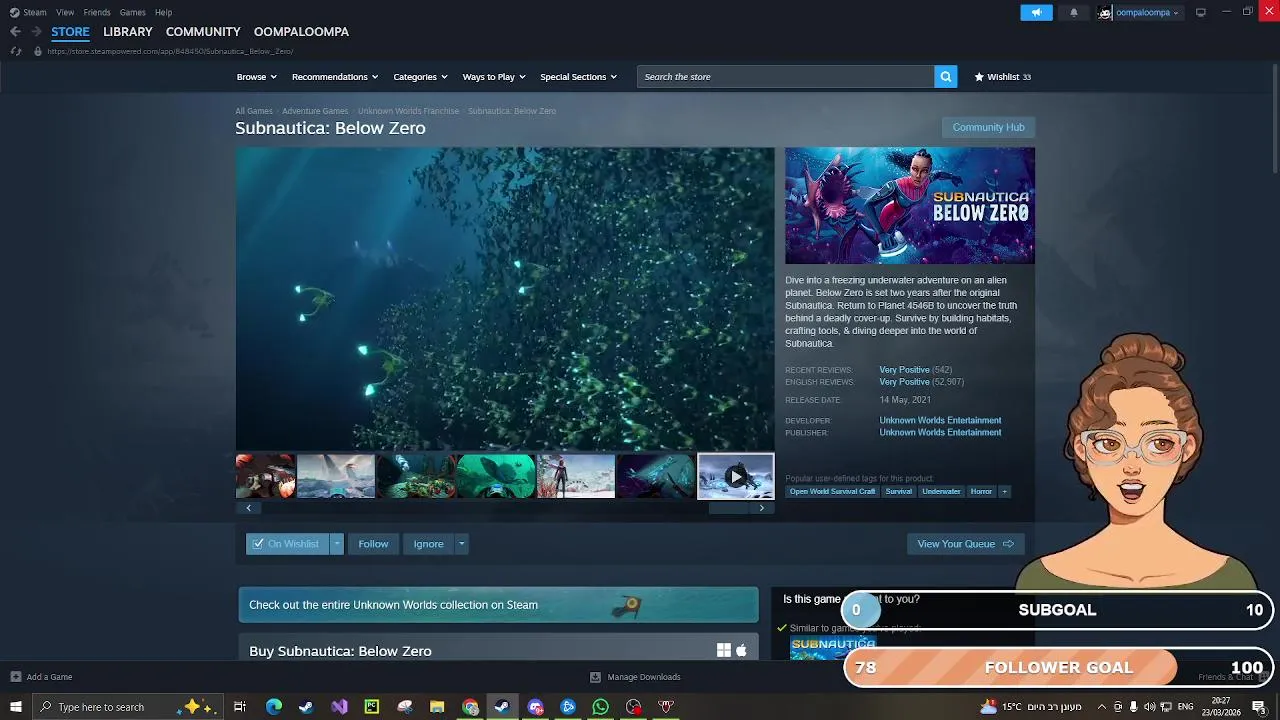Switch to the COMMUNITY tab
This screenshot has height=720, width=1280.
coord(203,32)
